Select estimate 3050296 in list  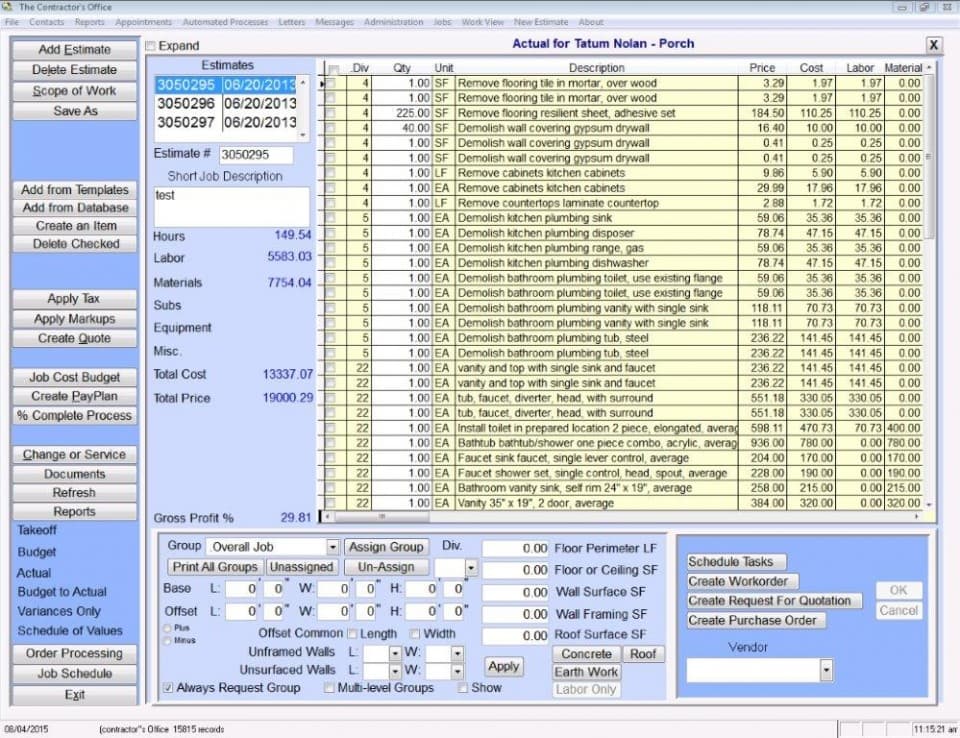[x=227, y=104]
